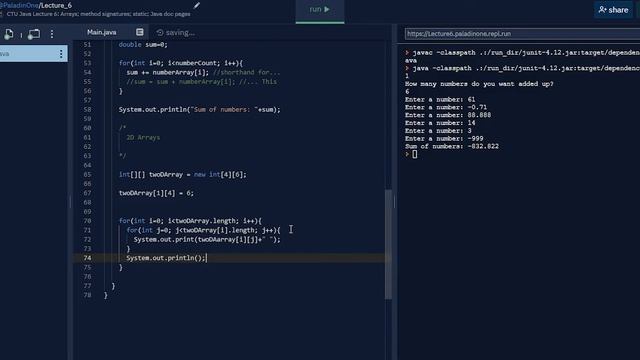Click the 'Sum of numbers: -832.822' output
Image resolution: width=640 pixels, height=360 pixels.
[452, 146]
